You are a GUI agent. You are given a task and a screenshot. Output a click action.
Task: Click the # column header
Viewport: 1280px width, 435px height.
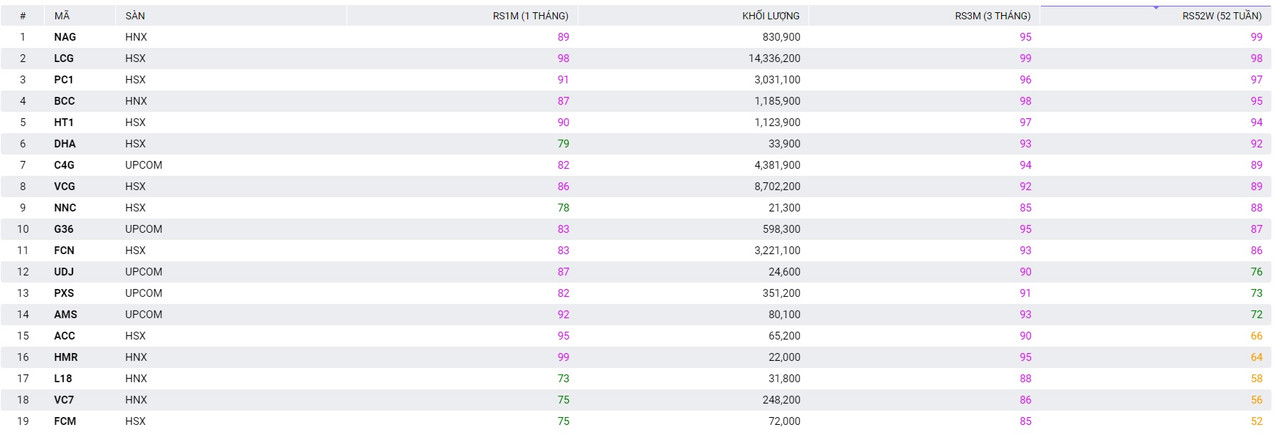point(23,16)
